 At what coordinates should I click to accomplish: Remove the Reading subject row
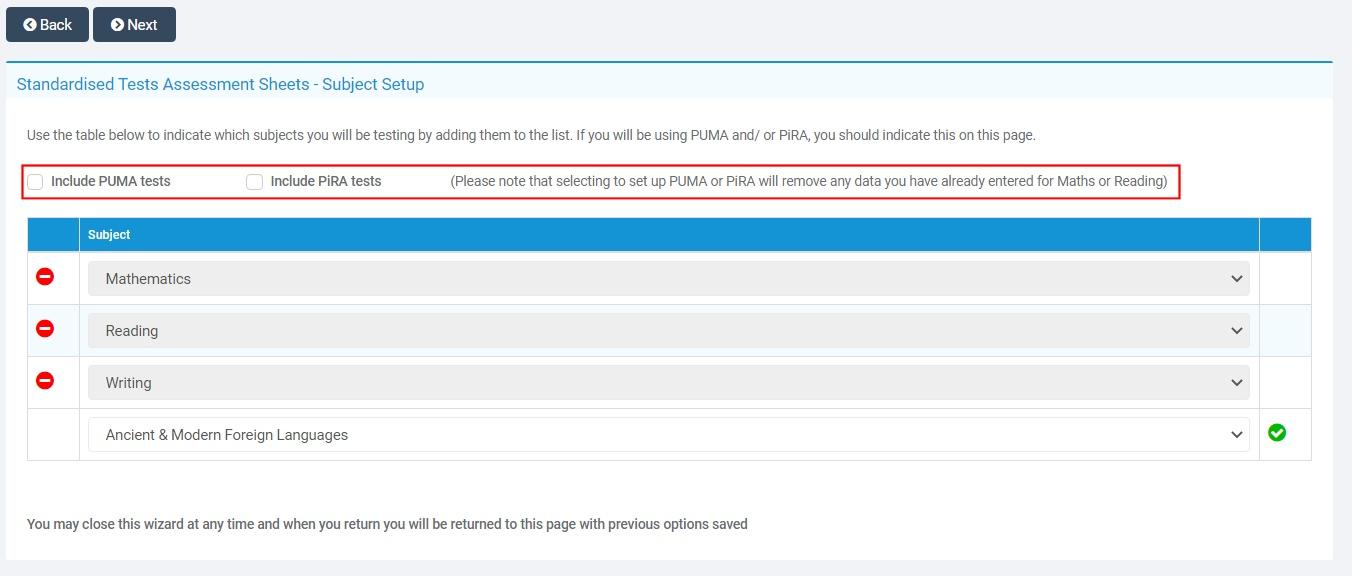45,329
